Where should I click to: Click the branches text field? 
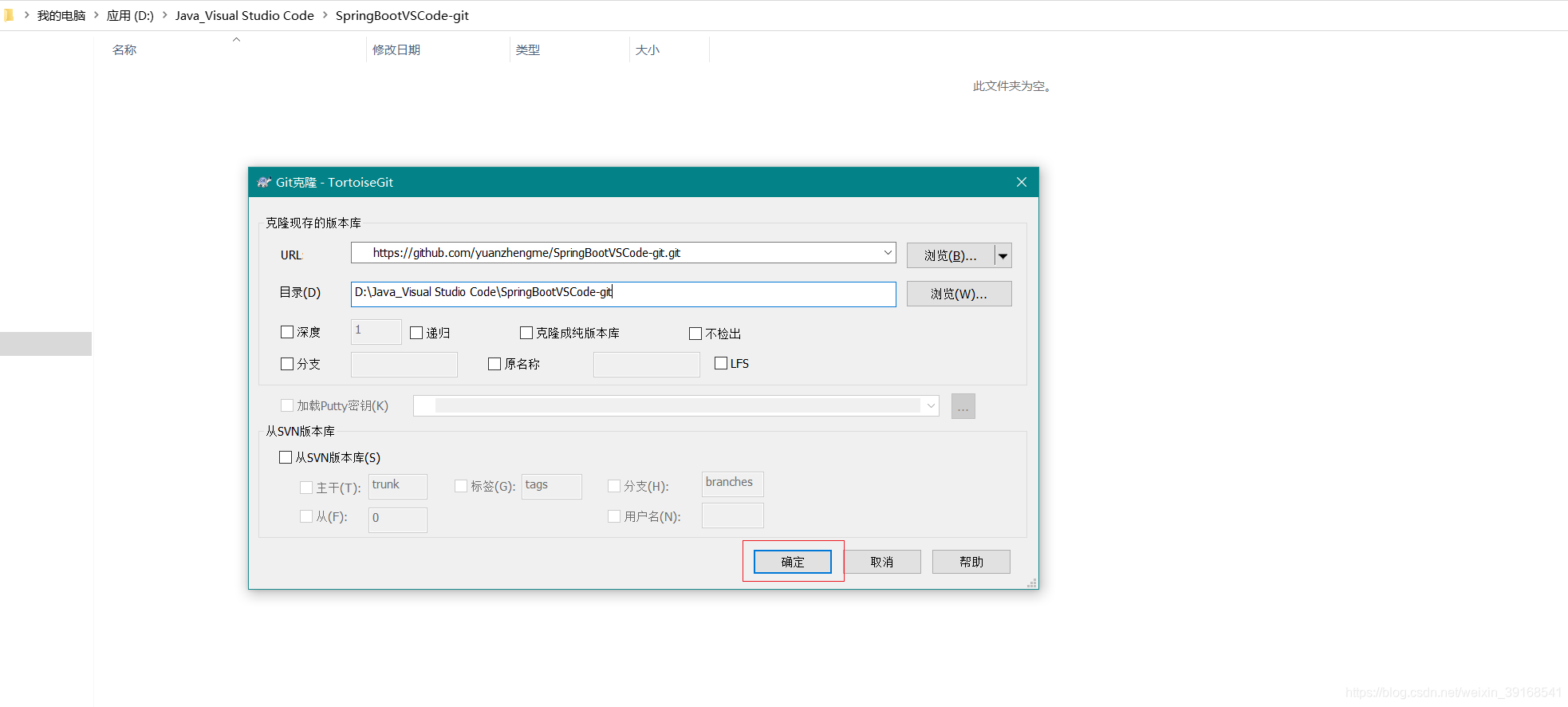[733, 484]
